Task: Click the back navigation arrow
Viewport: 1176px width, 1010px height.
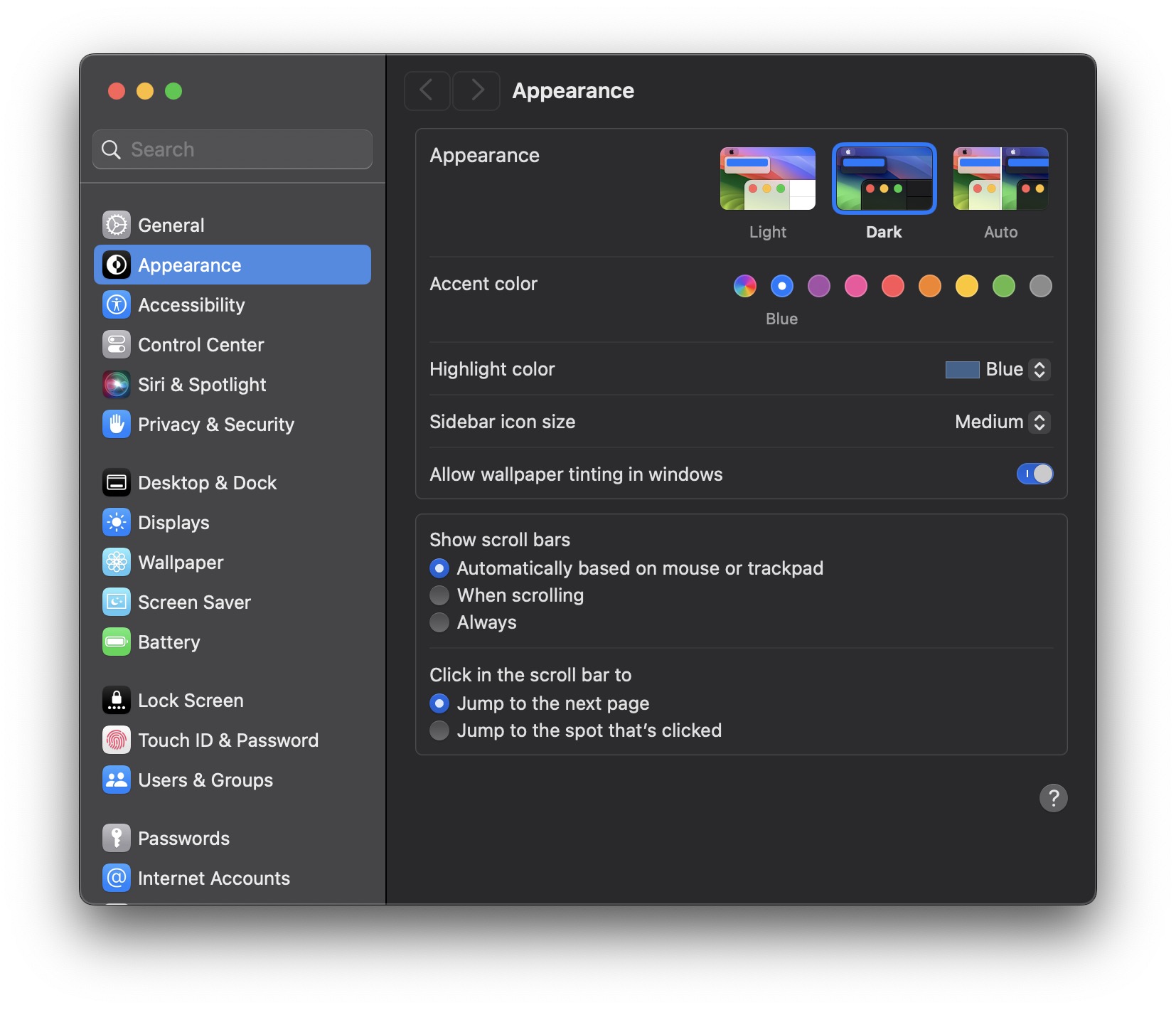Action: pos(427,90)
